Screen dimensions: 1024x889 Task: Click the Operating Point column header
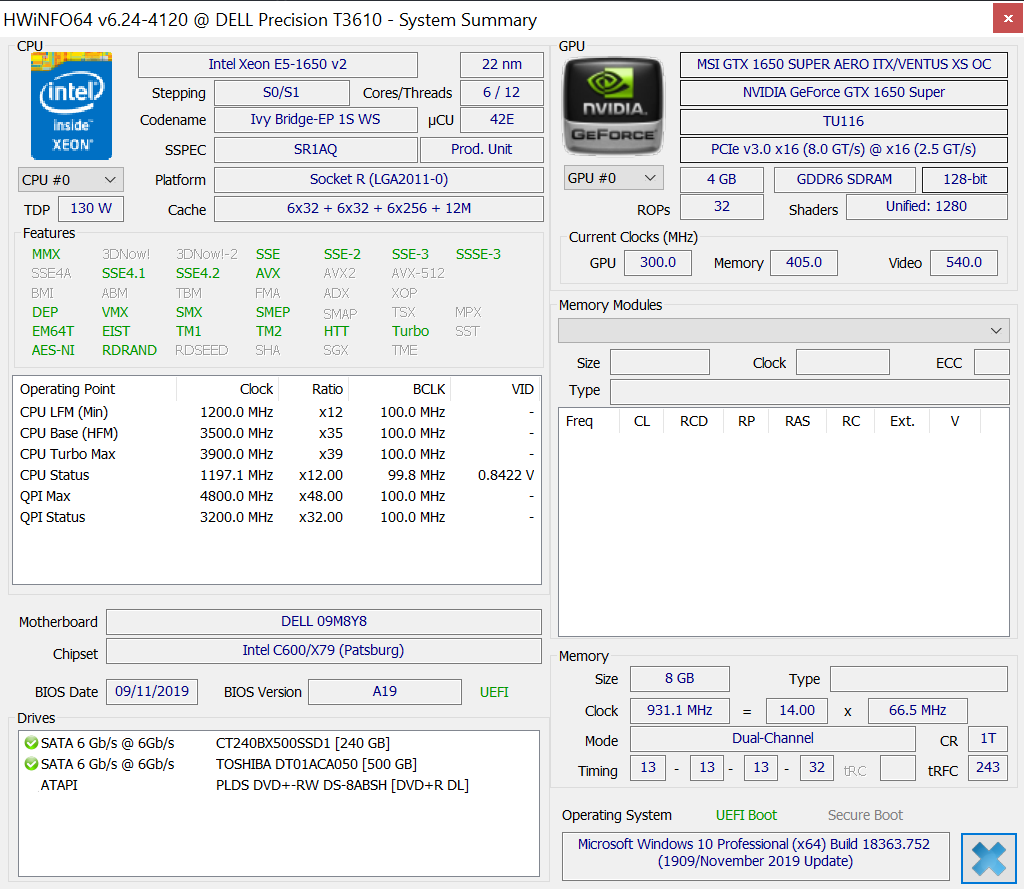(95, 389)
